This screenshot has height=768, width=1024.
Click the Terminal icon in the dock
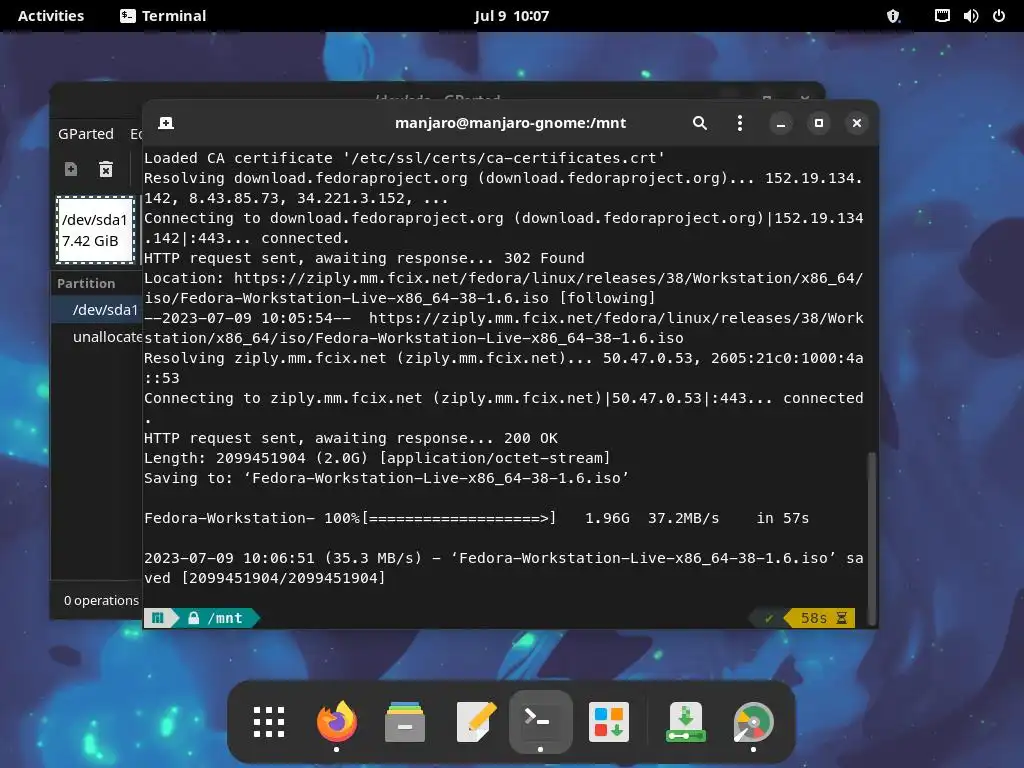541,722
